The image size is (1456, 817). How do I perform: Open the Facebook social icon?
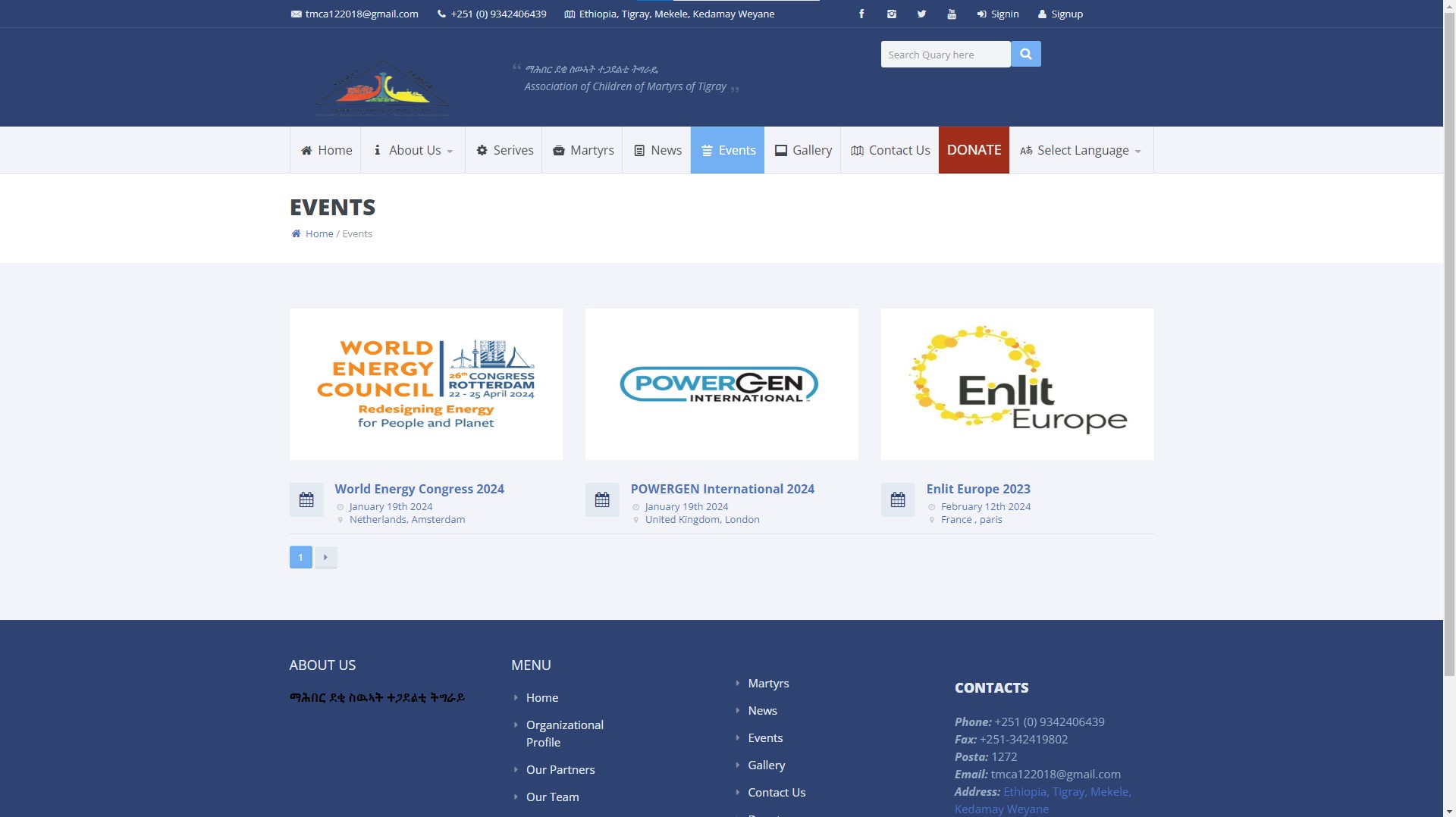point(861,14)
